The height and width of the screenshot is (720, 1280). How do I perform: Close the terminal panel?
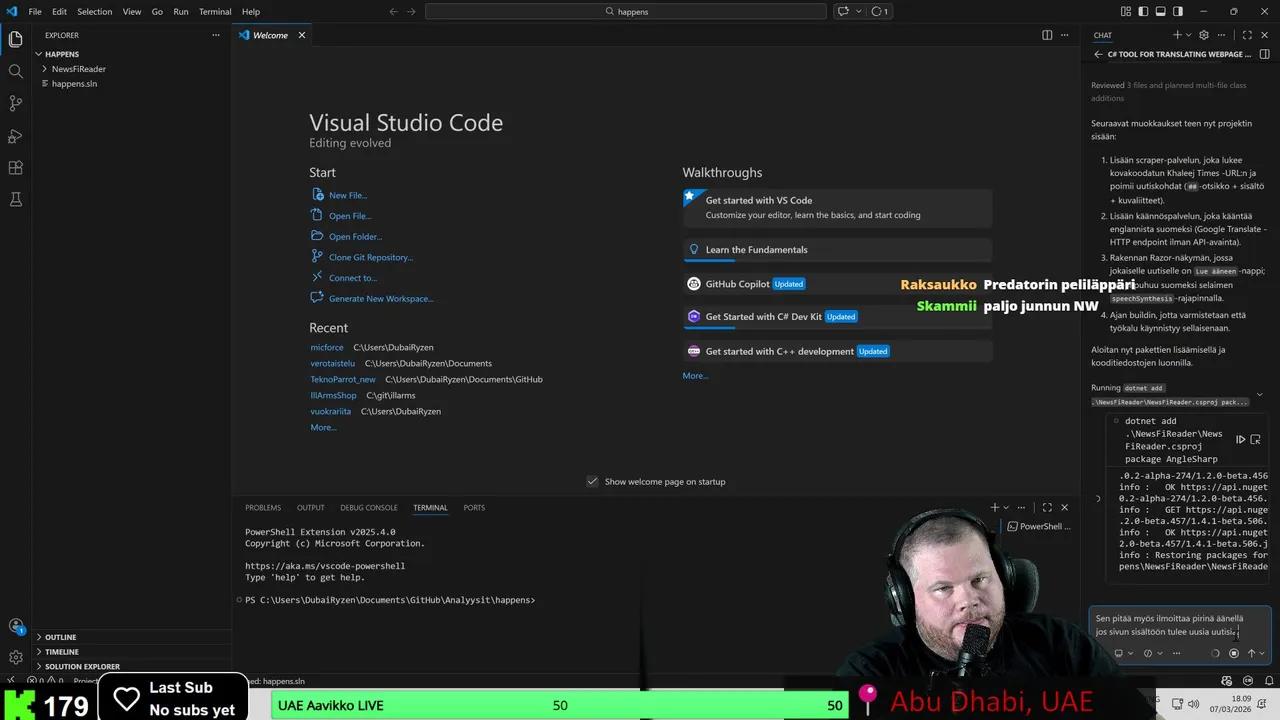tap(1064, 507)
